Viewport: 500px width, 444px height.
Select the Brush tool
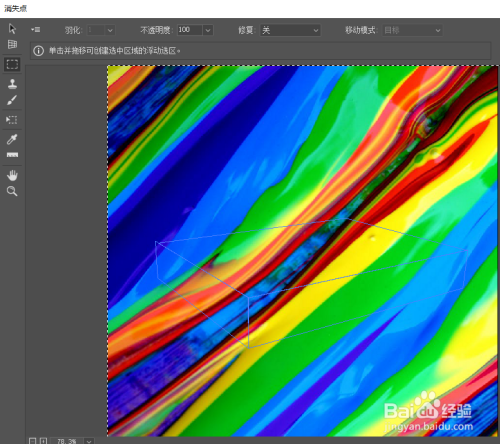click(12, 100)
